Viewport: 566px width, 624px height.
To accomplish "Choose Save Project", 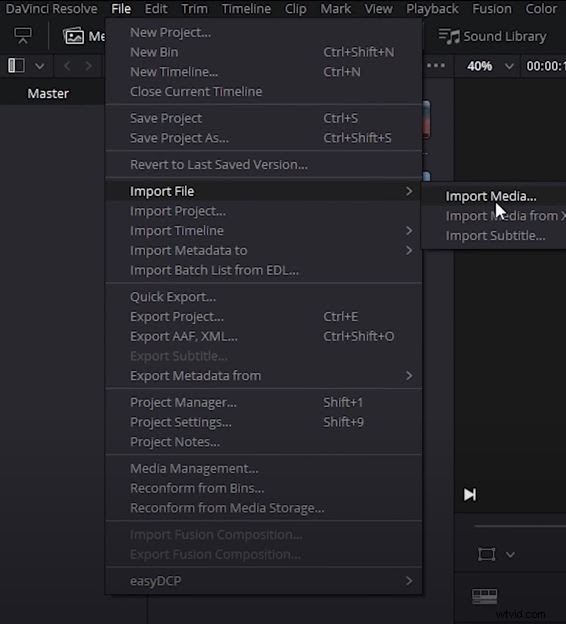I will (x=263, y=118).
